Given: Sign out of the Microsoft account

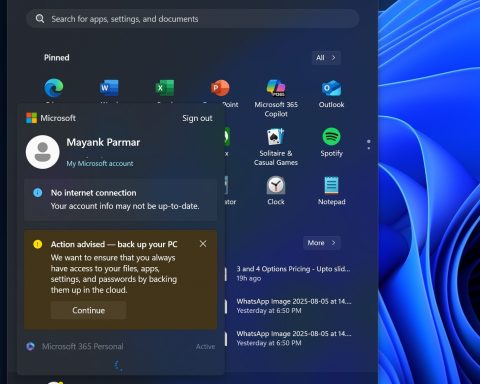Looking at the screenshot, I should (x=197, y=118).
